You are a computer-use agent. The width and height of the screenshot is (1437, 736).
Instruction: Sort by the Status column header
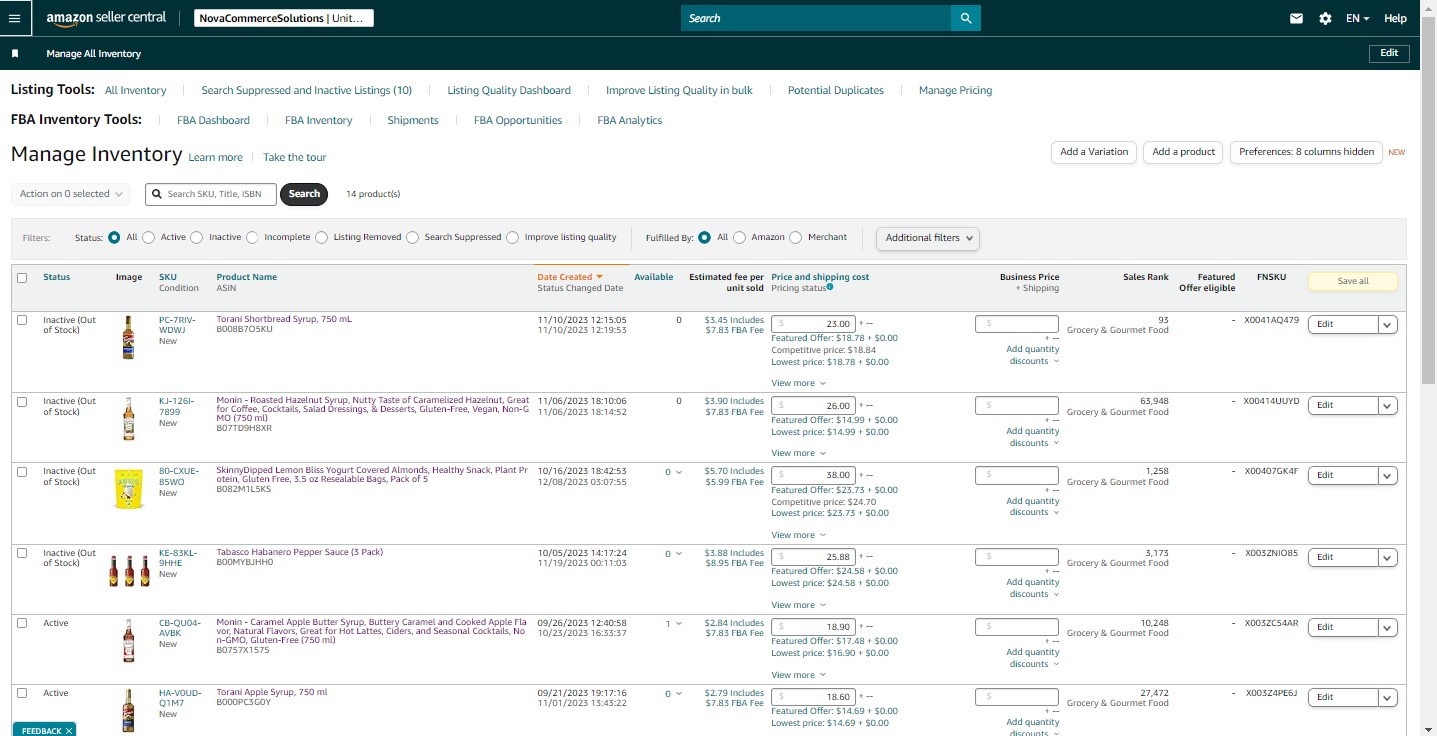pyautogui.click(x=57, y=277)
